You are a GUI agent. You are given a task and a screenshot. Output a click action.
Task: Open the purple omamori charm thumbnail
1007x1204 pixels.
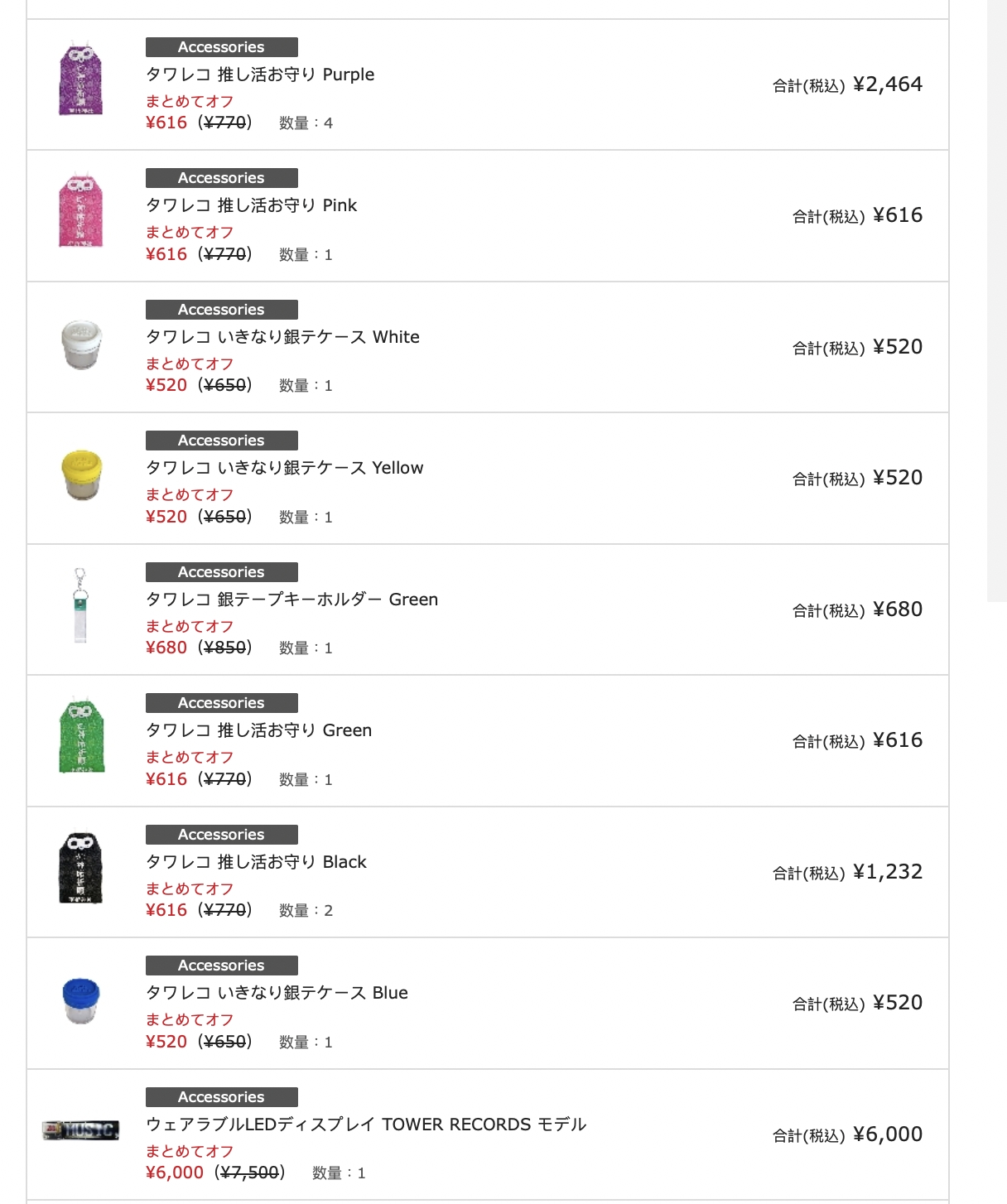[81, 78]
